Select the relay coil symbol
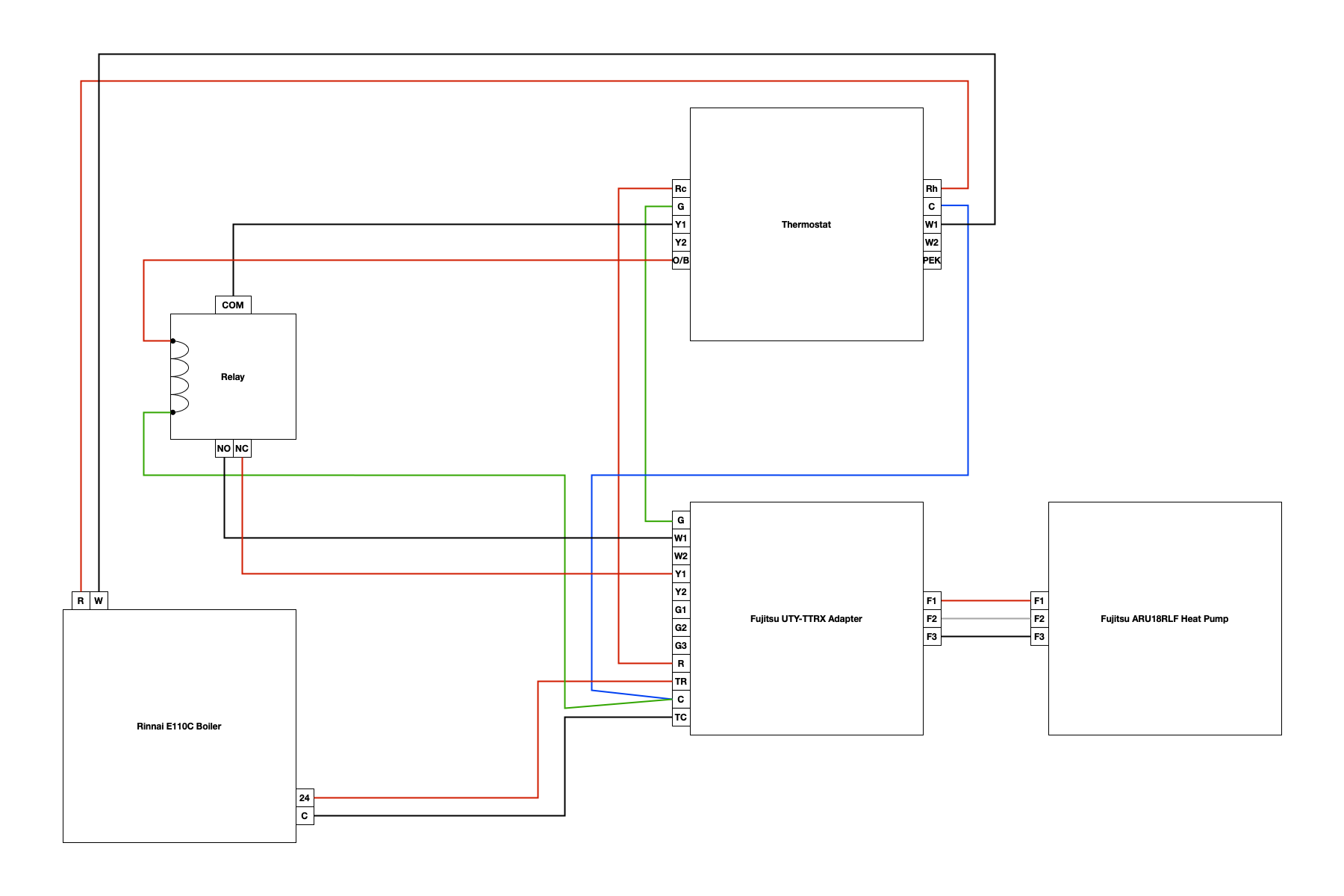This screenshot has width=1344, height=896. (180, 377)
